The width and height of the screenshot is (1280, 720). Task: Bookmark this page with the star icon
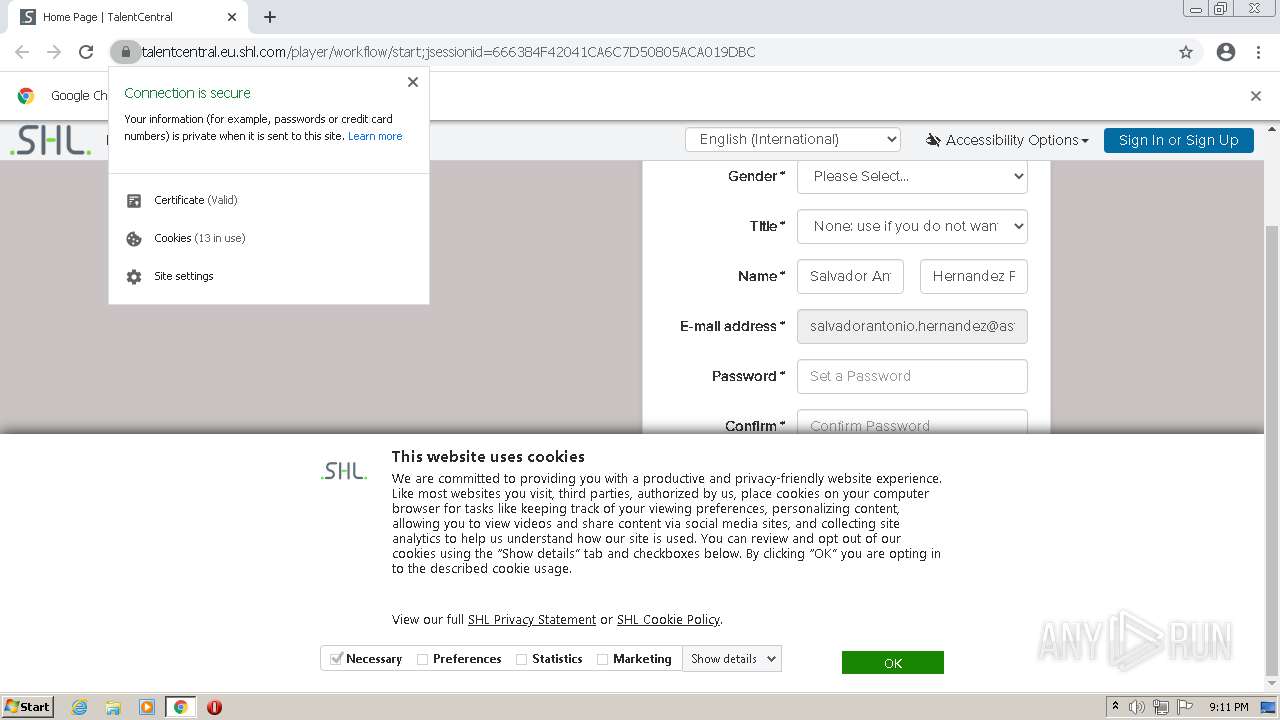(1186, 52)
